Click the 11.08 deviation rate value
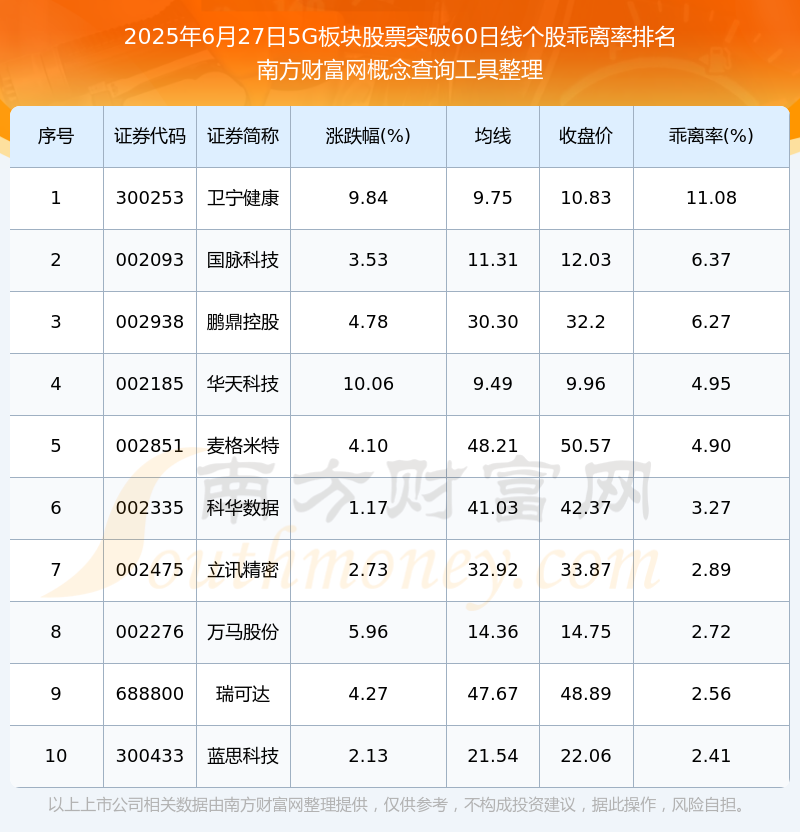The width and height of the screenshot is (800, 832). (711, 198)
